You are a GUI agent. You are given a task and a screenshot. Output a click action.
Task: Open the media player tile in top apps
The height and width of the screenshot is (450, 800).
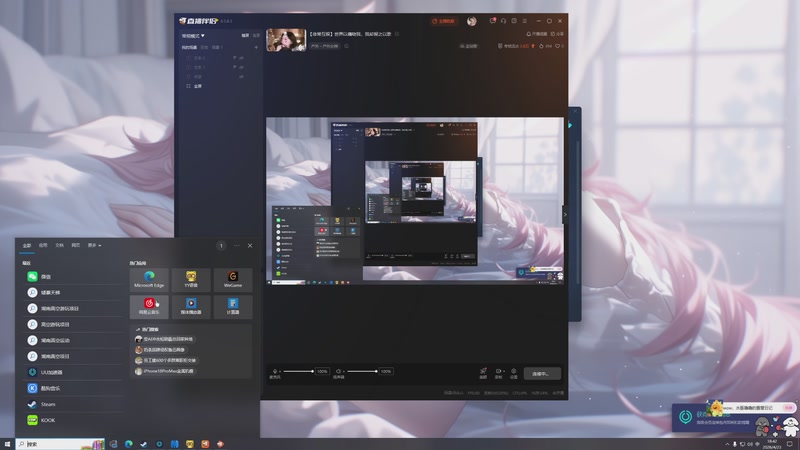(191, 307)
